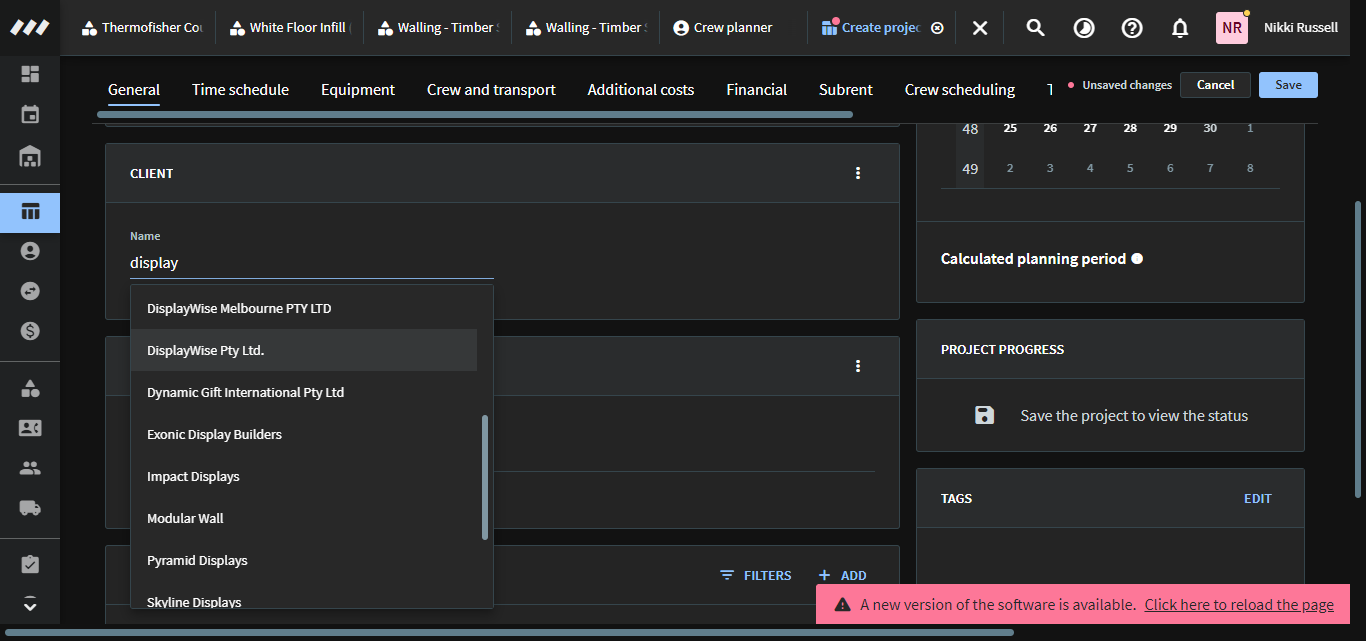The width and height of the screenshot is (1366, 641).
Task: Open the time tracking clock icon
Action: tap(1084, 28)
